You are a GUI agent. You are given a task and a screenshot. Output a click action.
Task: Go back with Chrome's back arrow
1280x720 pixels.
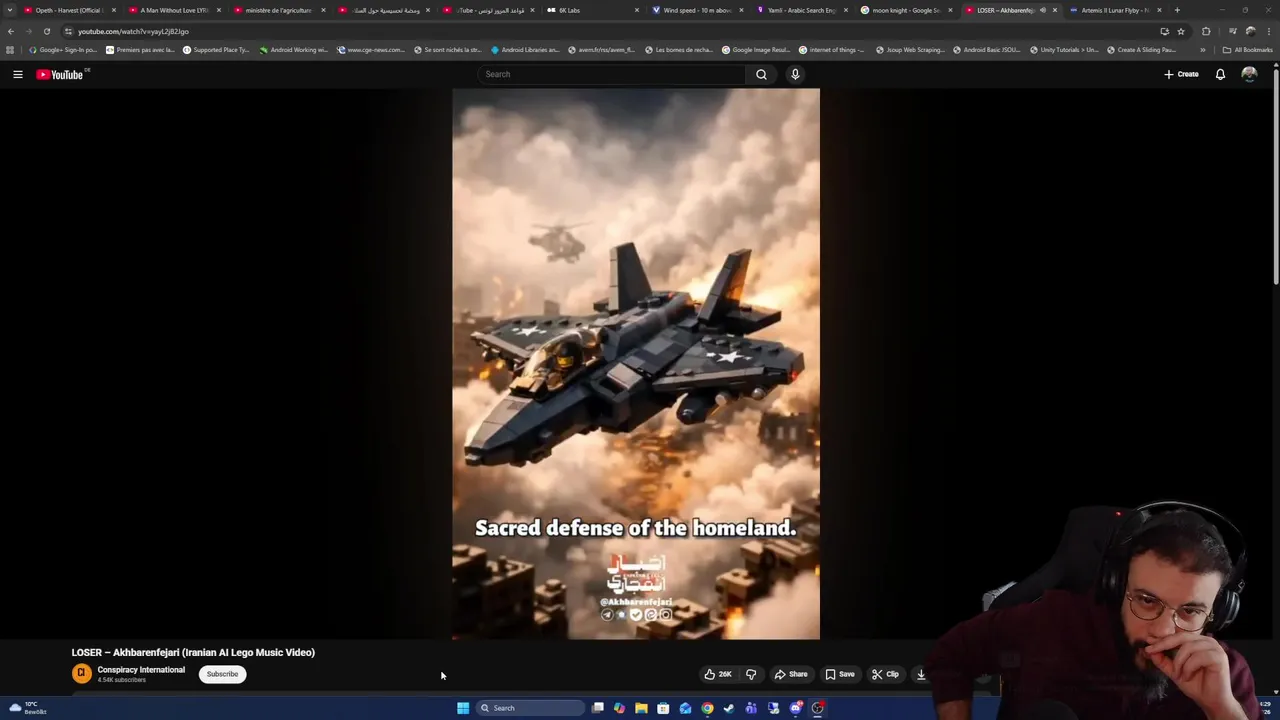coord(11,31)
